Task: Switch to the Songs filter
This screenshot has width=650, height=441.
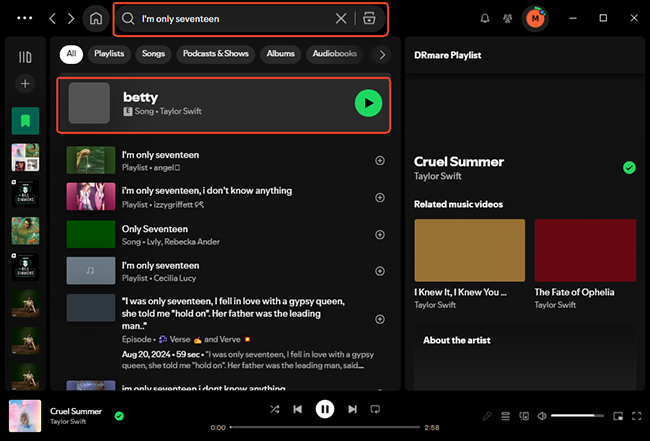Action: pos(153,54)
